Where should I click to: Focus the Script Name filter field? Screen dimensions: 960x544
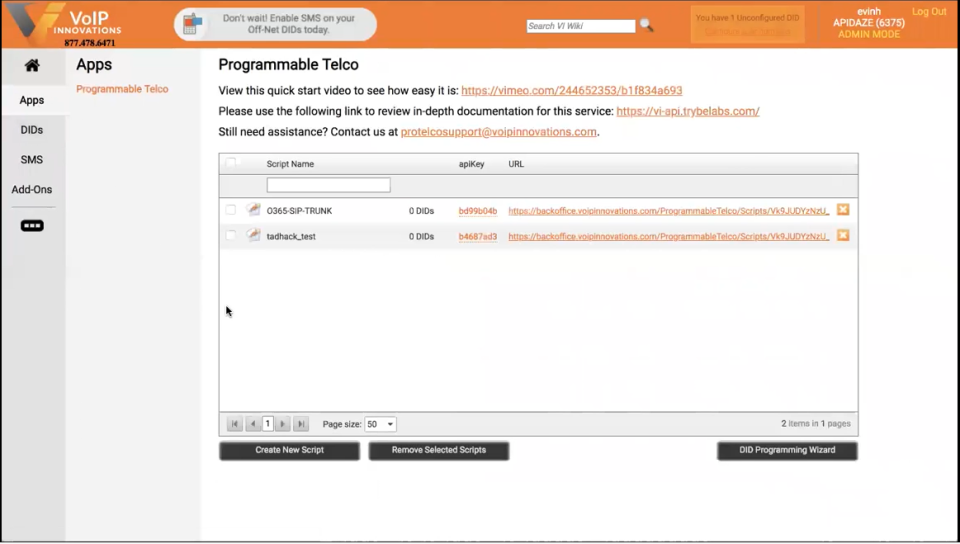tap(328, 185)
